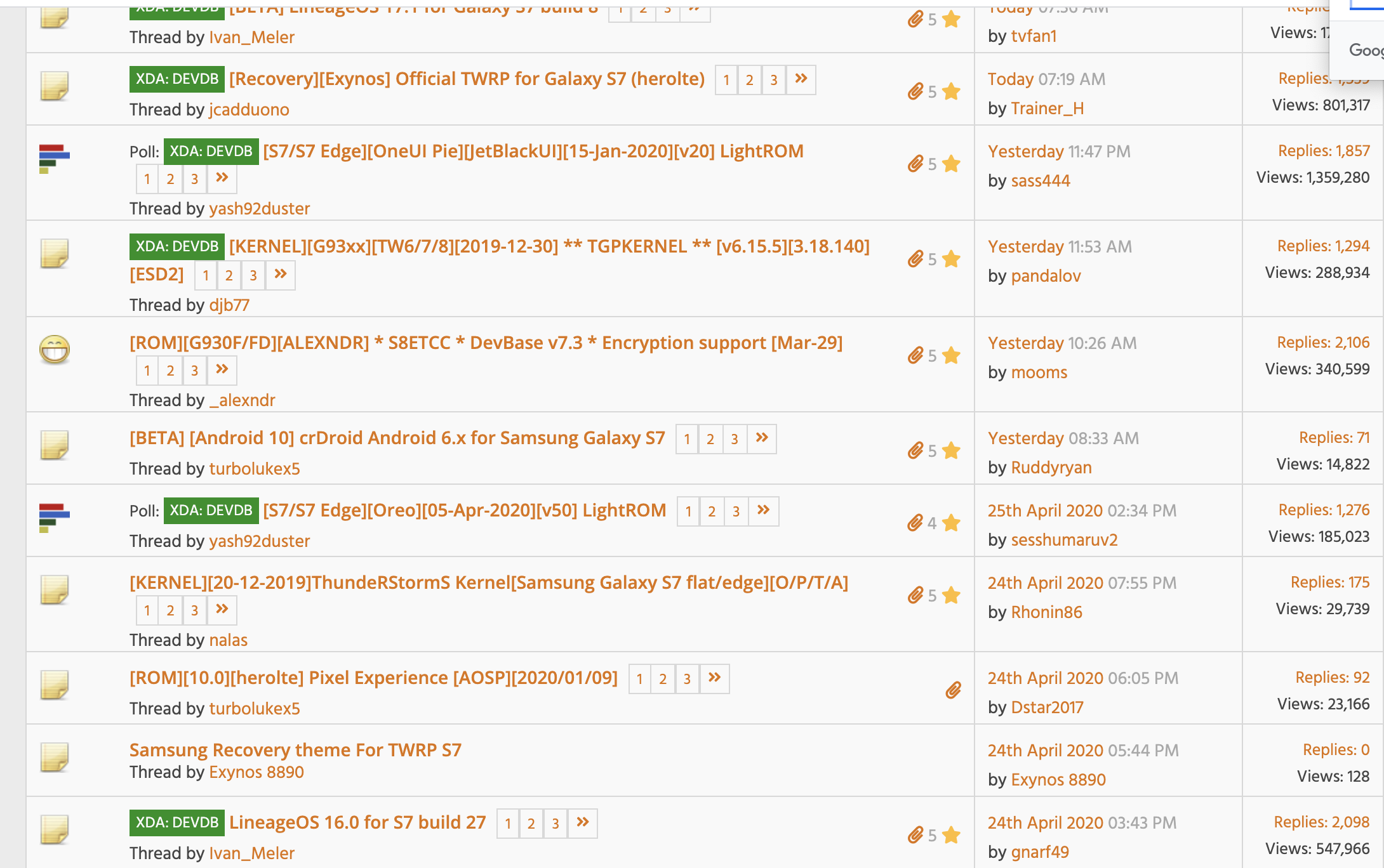Open the LineageOS 16.0 for S7 thread
1384x868 pixels.
coord(357,822)
